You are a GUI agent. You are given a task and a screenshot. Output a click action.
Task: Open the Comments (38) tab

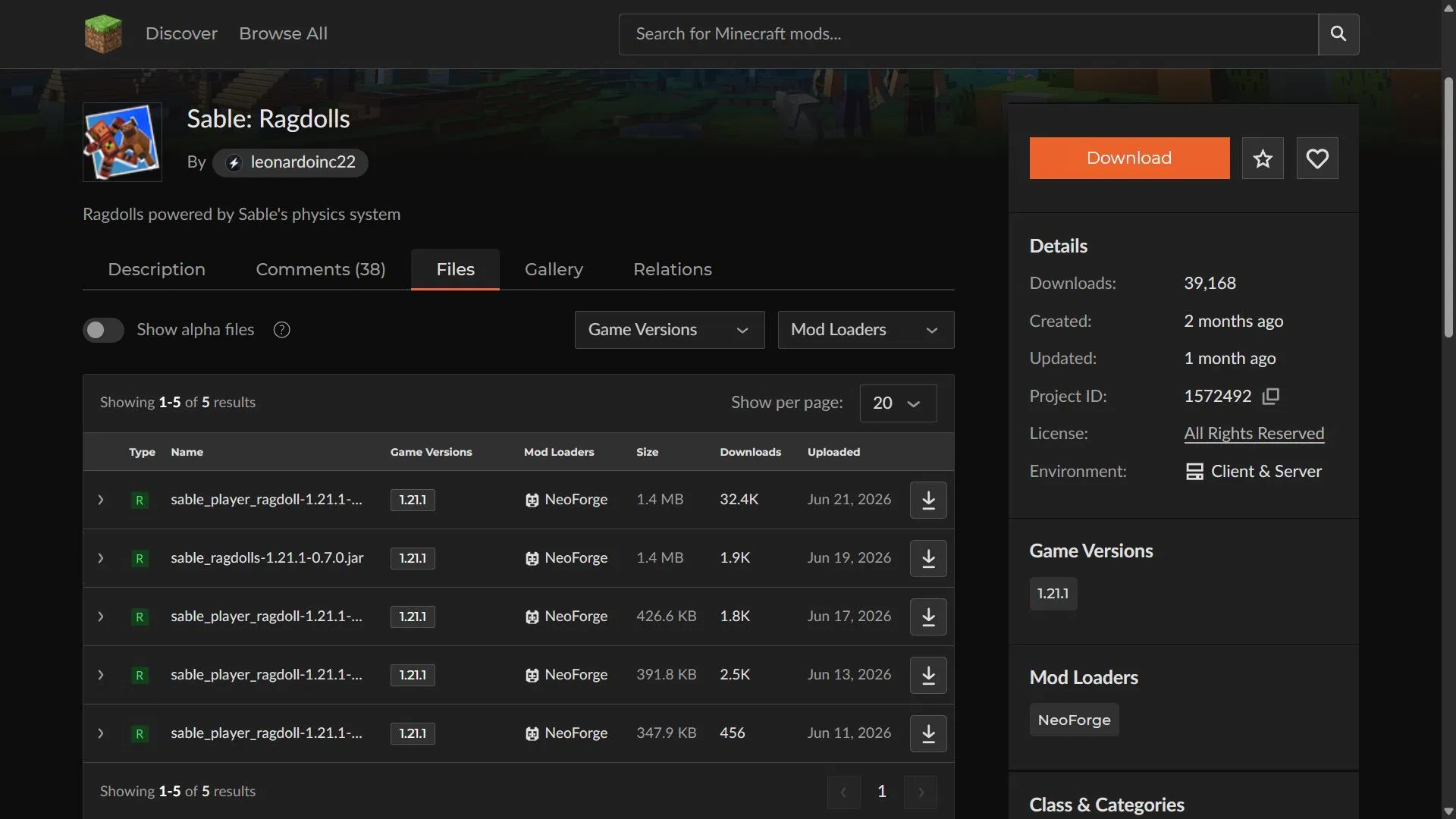tap(321, 269)
